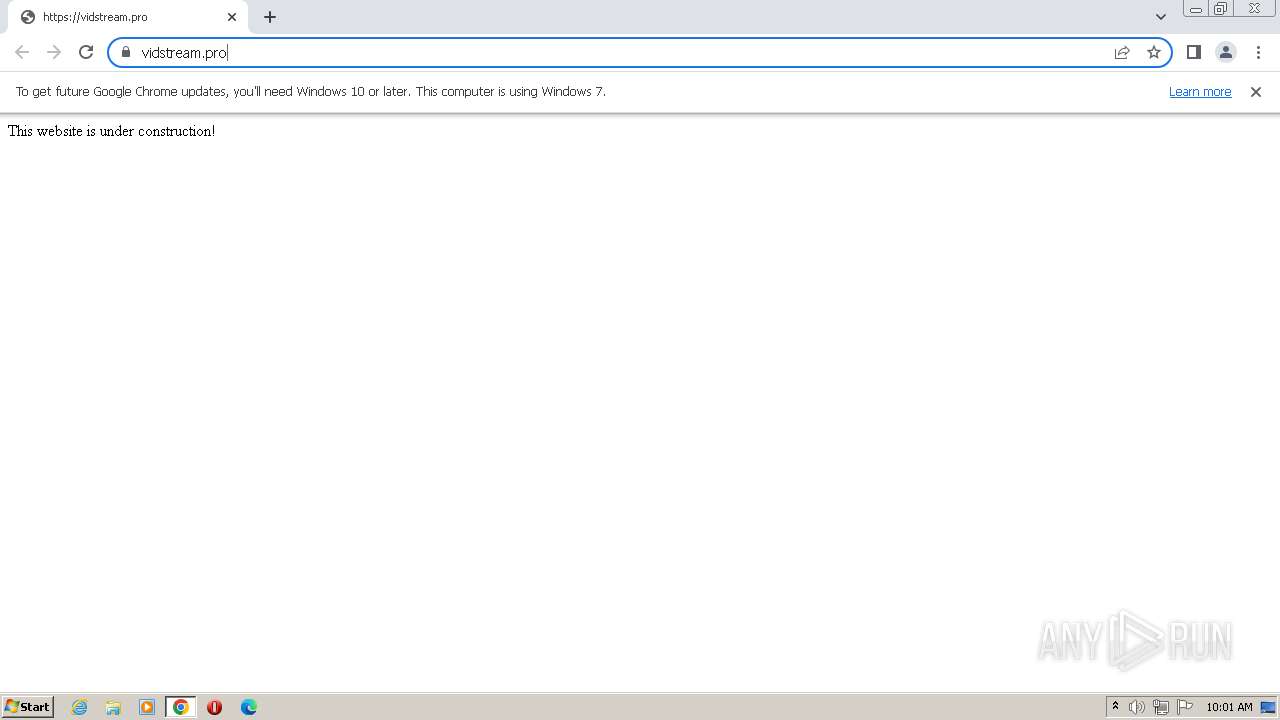Bookmark this tab with the star

(x=1154, y=52)
